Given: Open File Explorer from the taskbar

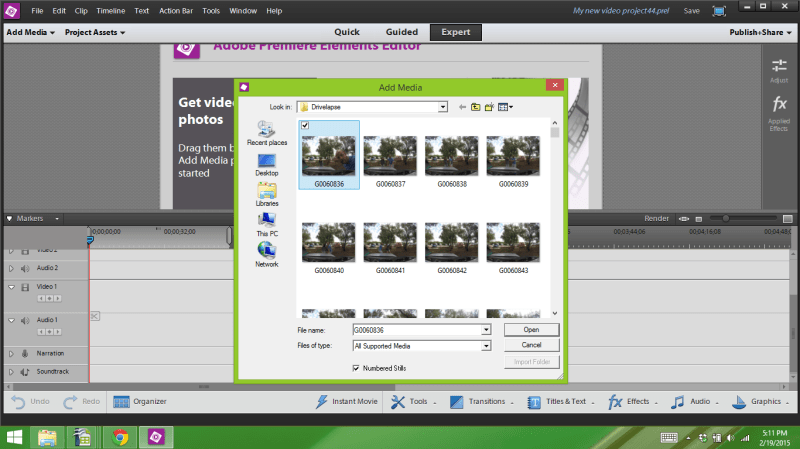Looking at the screenshot, I should coord(47,437).
